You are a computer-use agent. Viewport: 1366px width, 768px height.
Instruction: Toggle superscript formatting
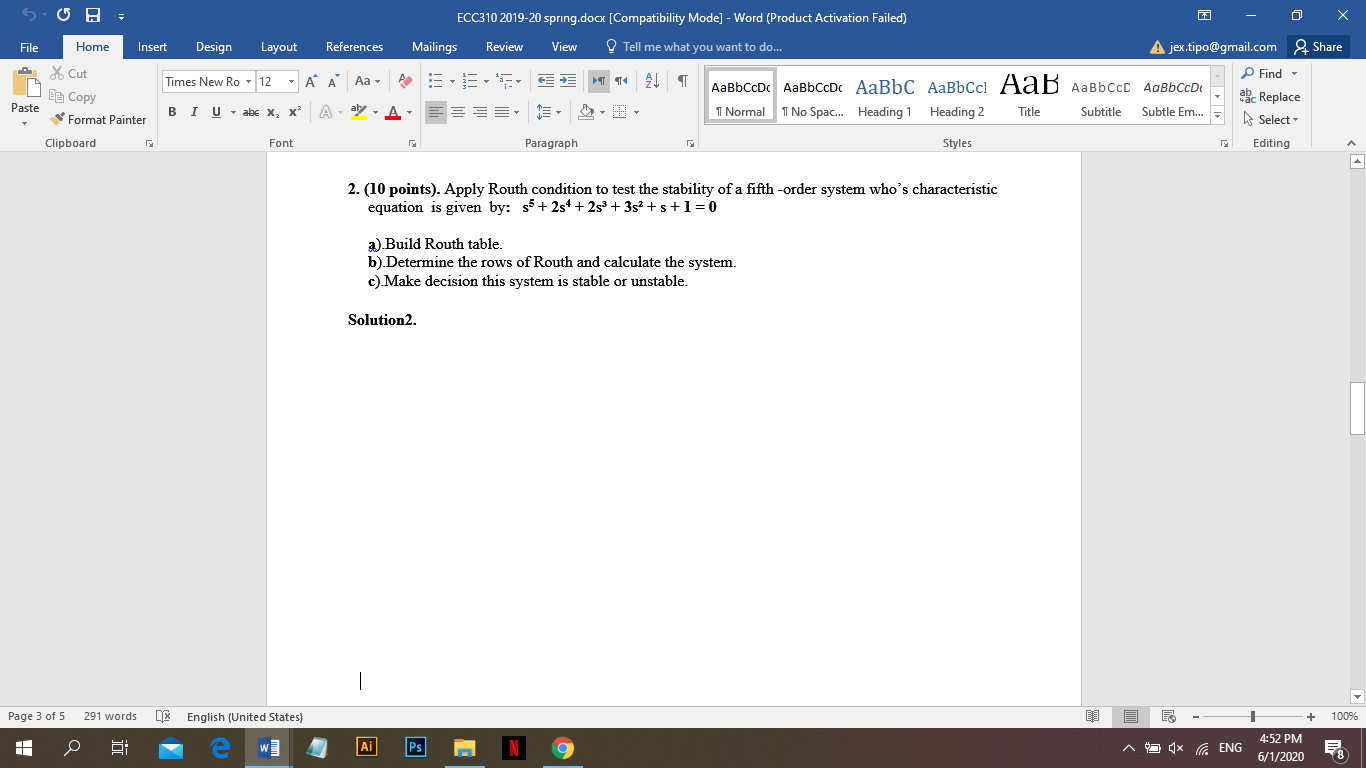(292, 112)
